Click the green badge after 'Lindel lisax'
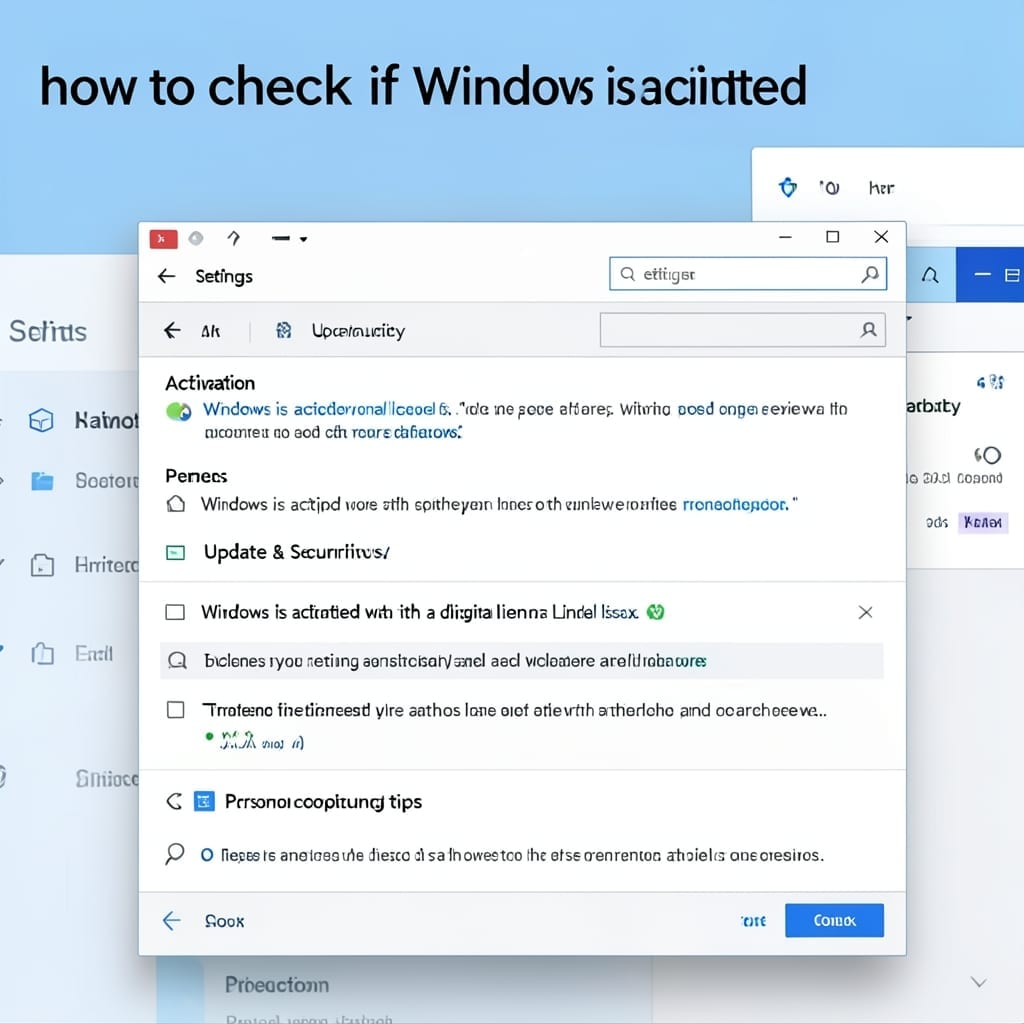The width and height of the screenshot is (1024, 1024). click(655, 613)
